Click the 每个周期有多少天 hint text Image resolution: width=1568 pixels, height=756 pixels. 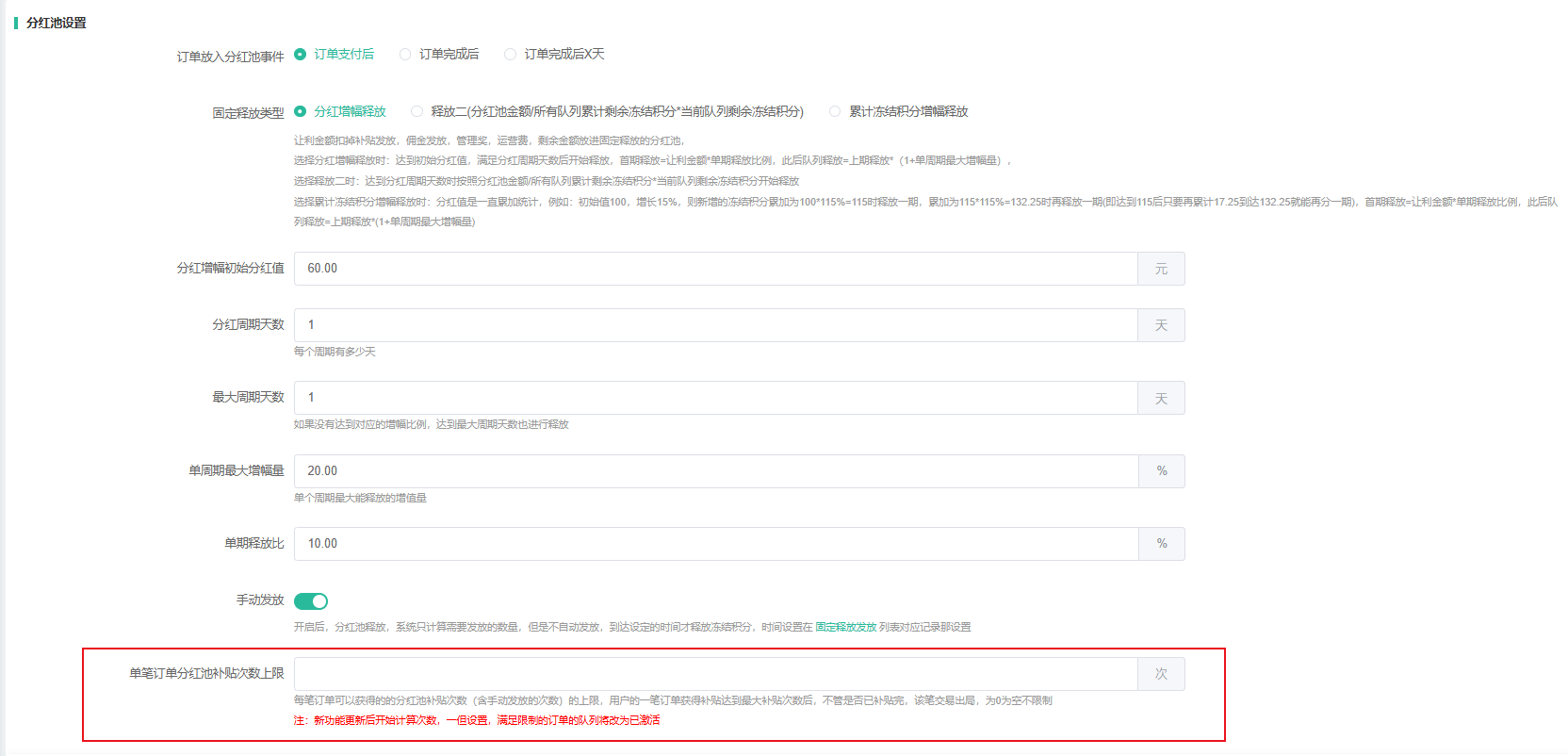click(x=335, y=352)
